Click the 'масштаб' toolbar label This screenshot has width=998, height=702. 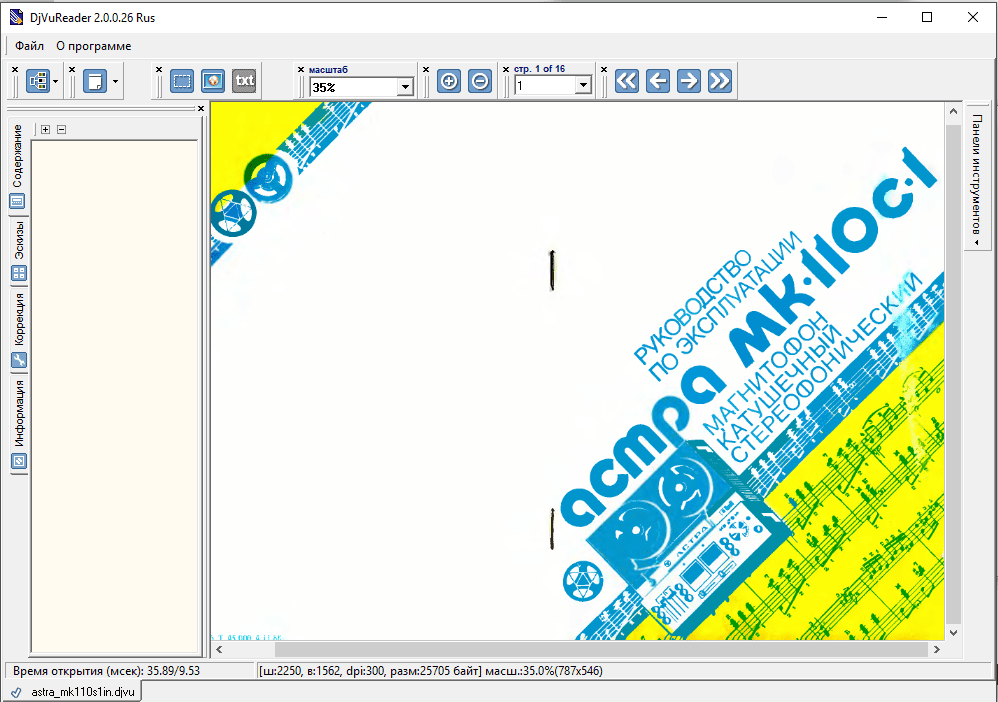point(328,70)
